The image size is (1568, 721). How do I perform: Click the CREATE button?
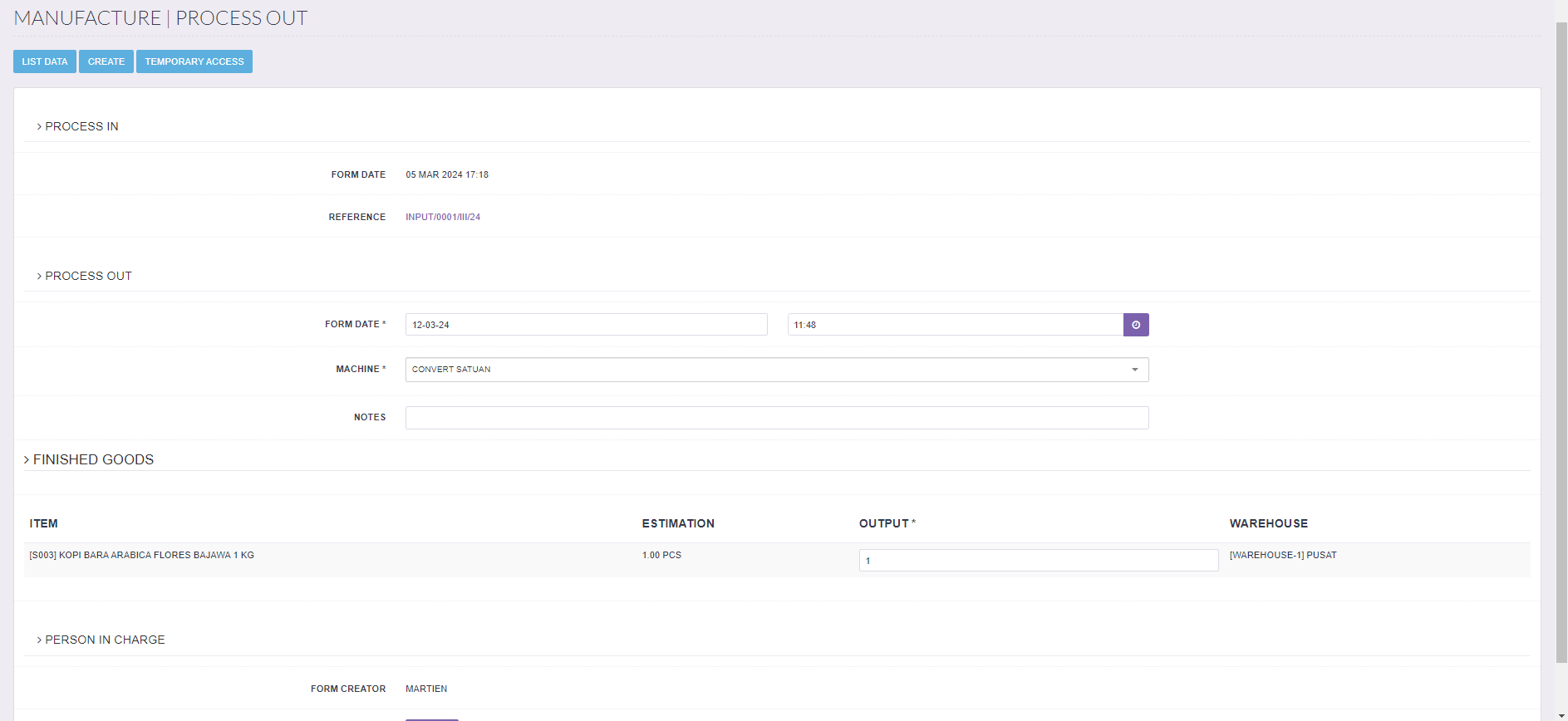click(x=106, y=61)
